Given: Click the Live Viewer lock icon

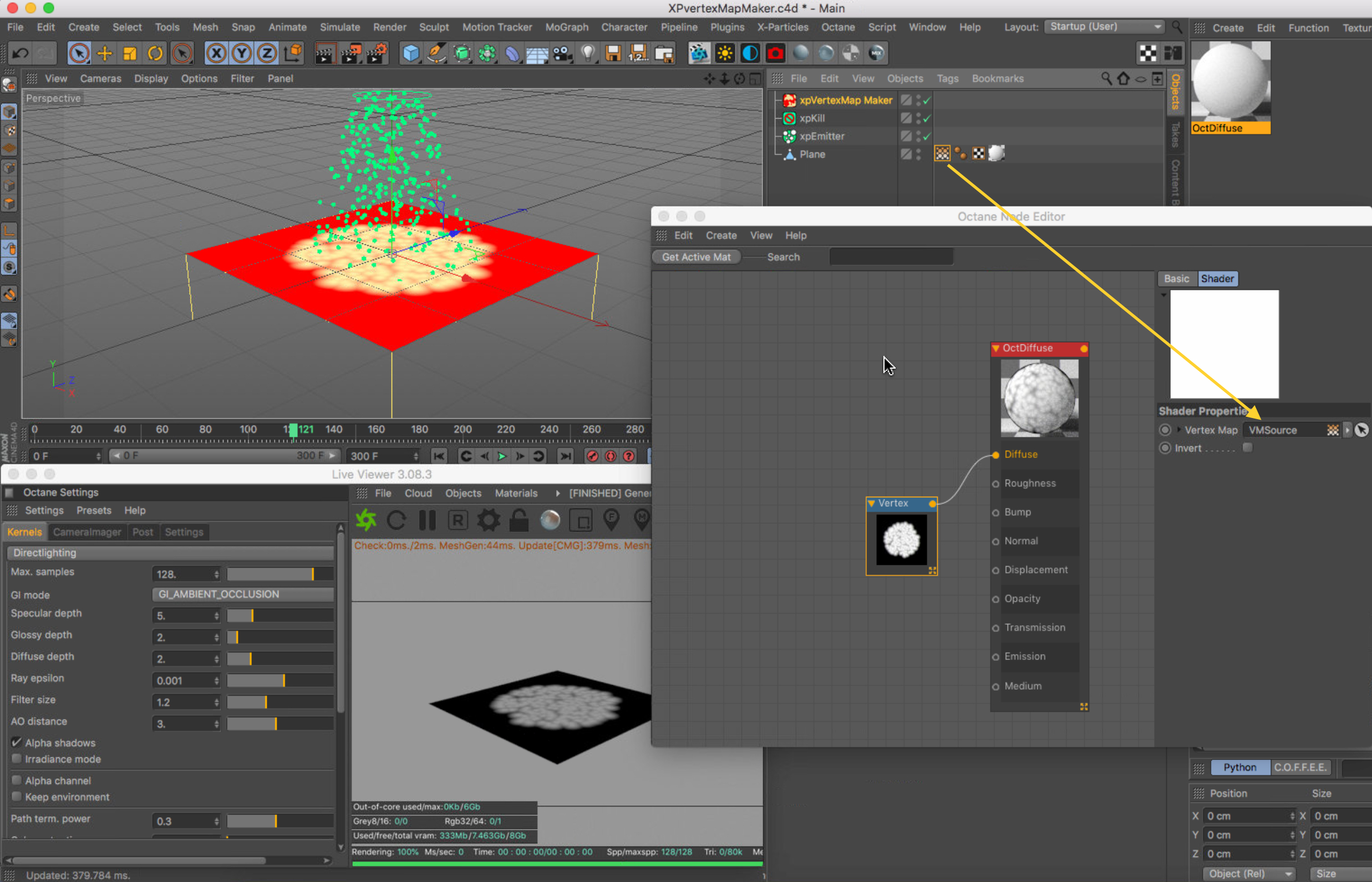Looking at the screenshot, I should pos(519,520).
